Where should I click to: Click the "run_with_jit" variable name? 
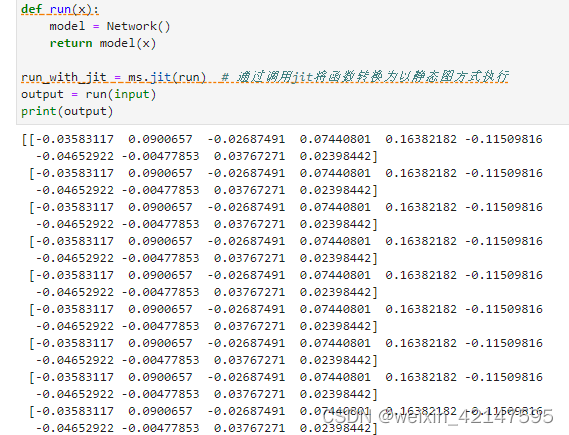(x=64, y=77)
